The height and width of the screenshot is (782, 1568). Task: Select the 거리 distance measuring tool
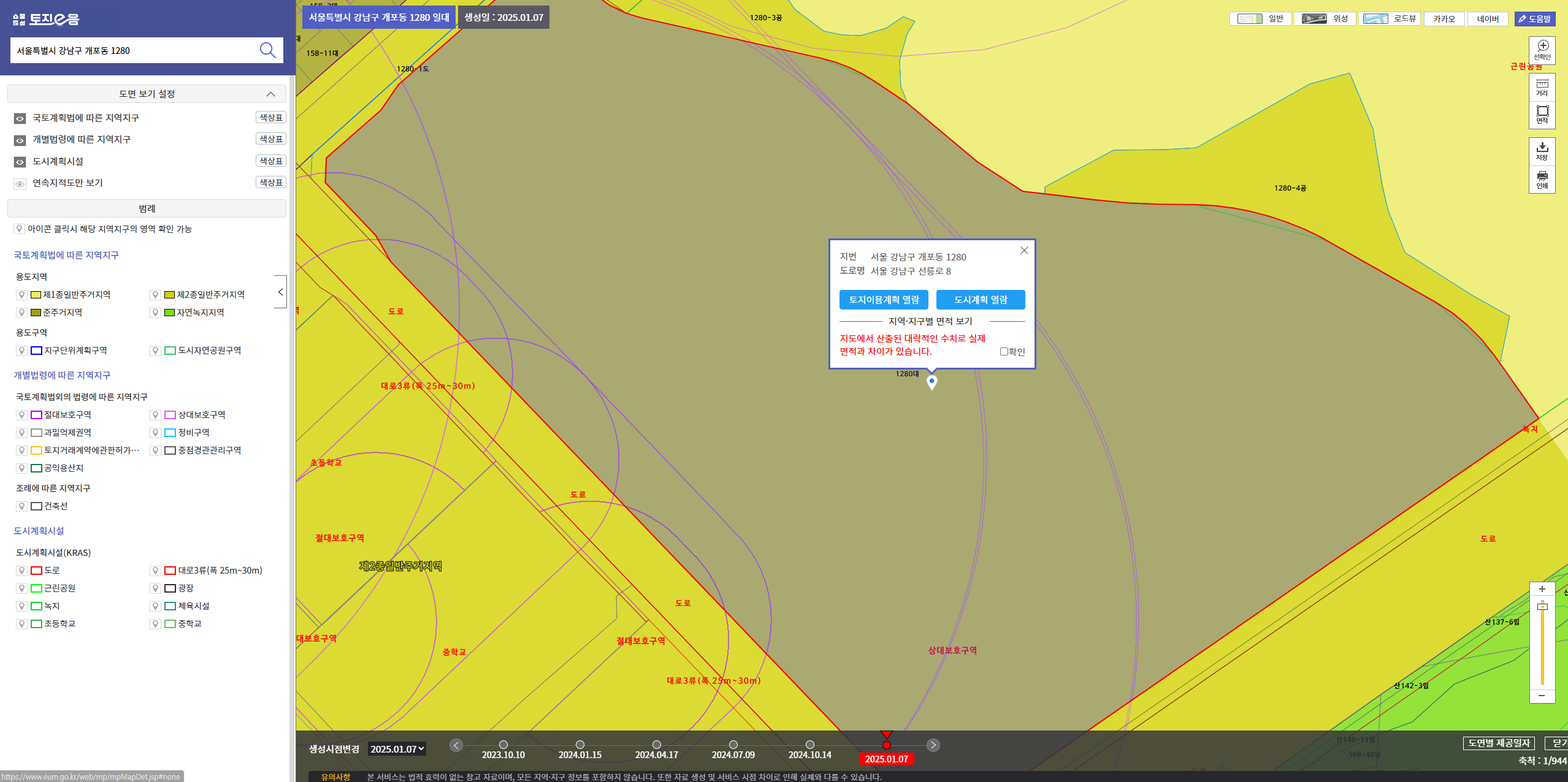pyautogui.click(x=1542, y=88)
